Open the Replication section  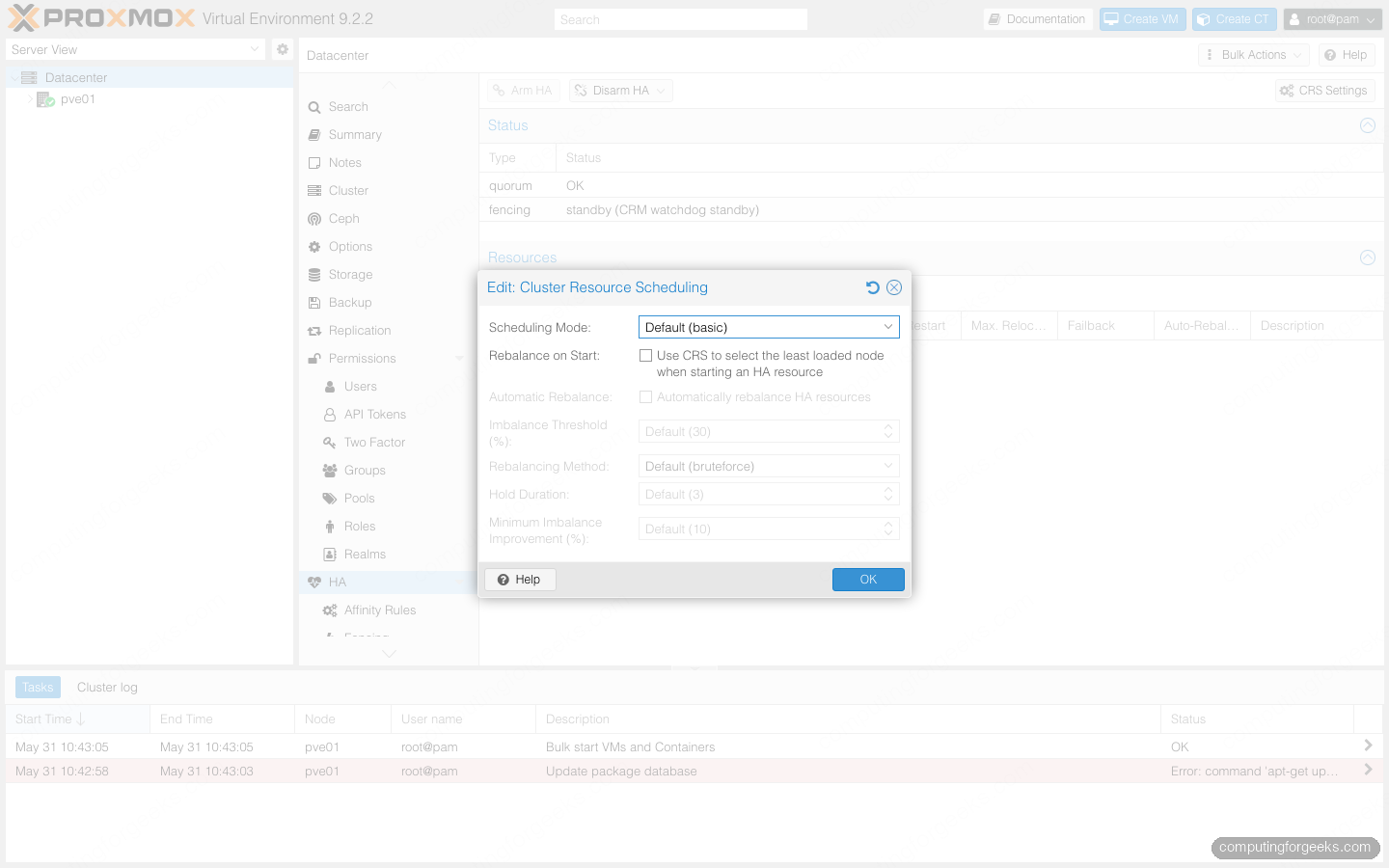[x=360, y=330]
